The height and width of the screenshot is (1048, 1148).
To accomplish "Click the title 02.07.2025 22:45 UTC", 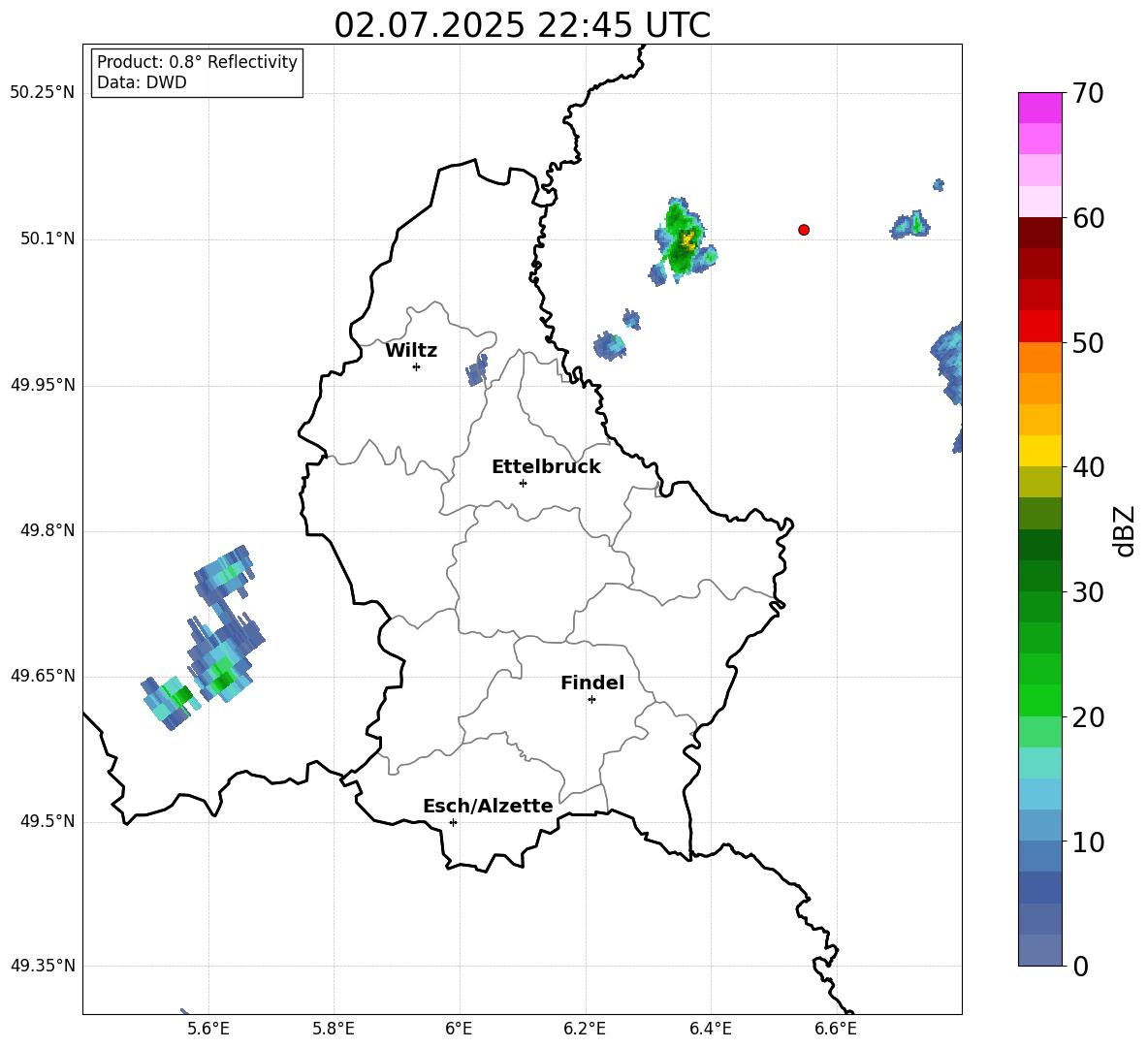I will pos(523,25).
